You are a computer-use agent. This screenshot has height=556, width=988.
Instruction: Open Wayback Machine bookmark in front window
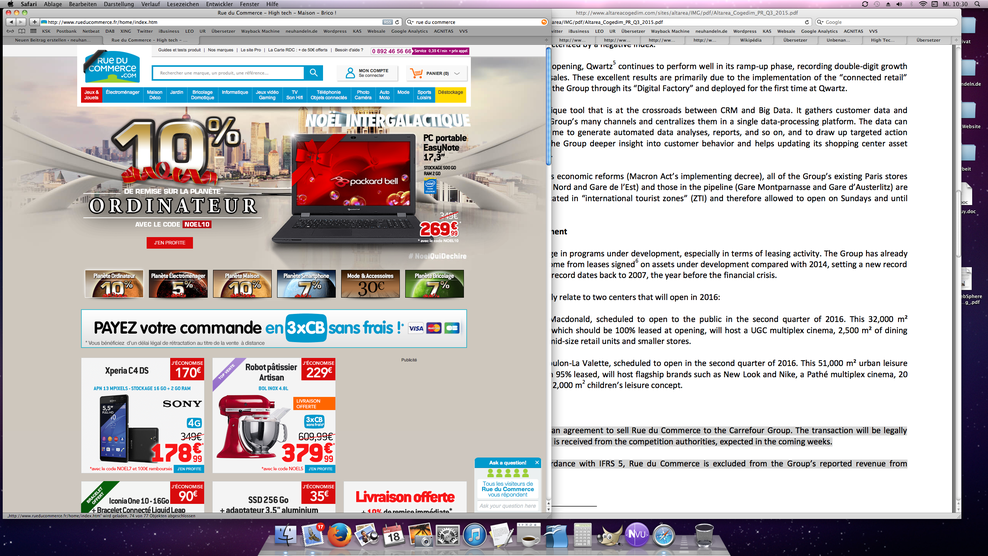point(260,31)
